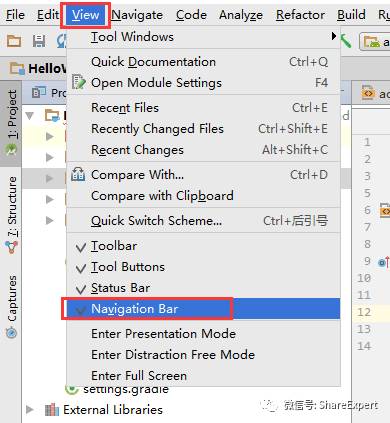Click the Open folder toolbar icon
Image resolution: width=390 pixels, height=423 pixels.
[x=14, y=41]
